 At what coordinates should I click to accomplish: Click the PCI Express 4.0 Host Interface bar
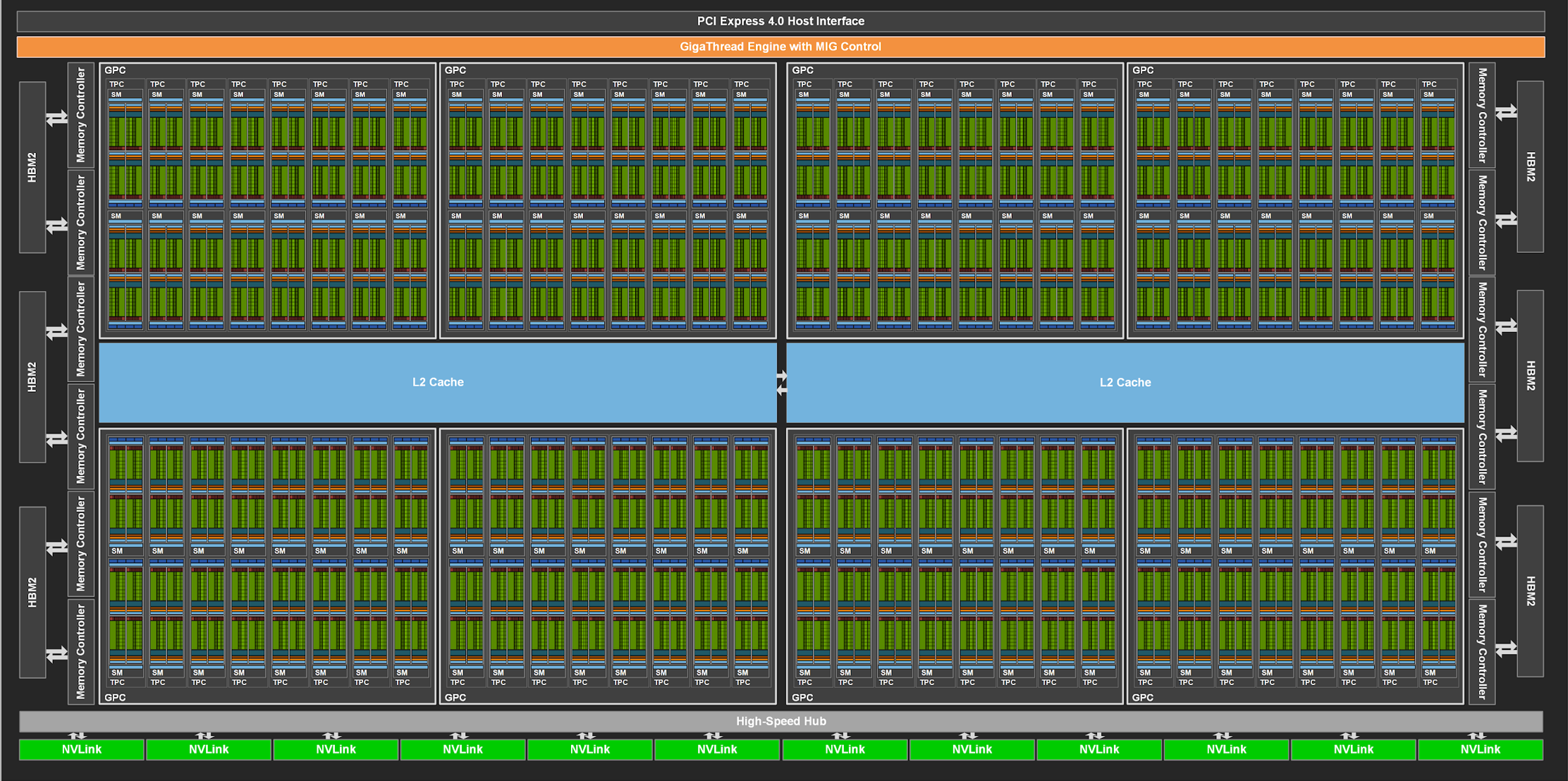pos(780,21)
